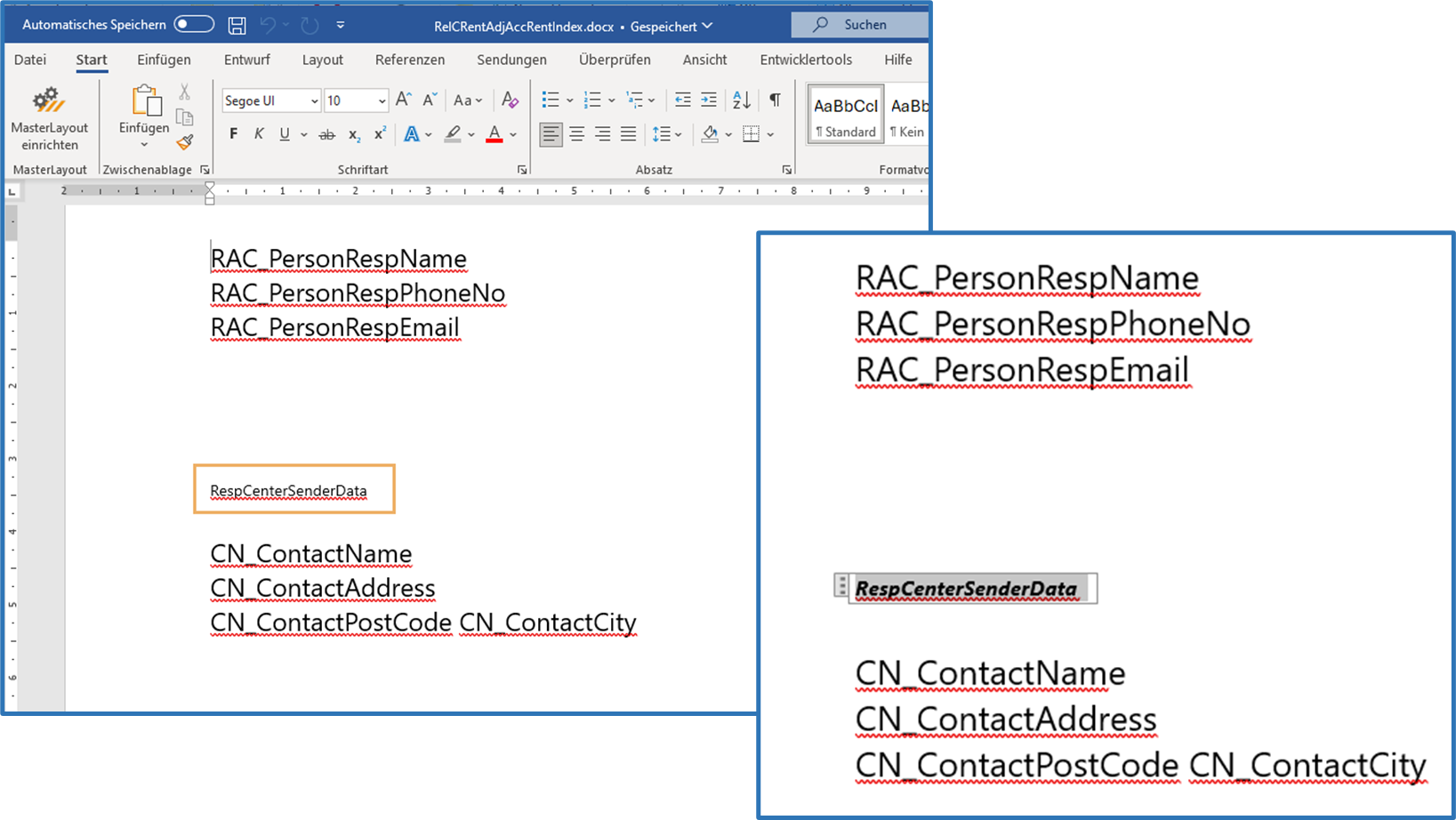Click the clear formatting icon

pos(510,100)
